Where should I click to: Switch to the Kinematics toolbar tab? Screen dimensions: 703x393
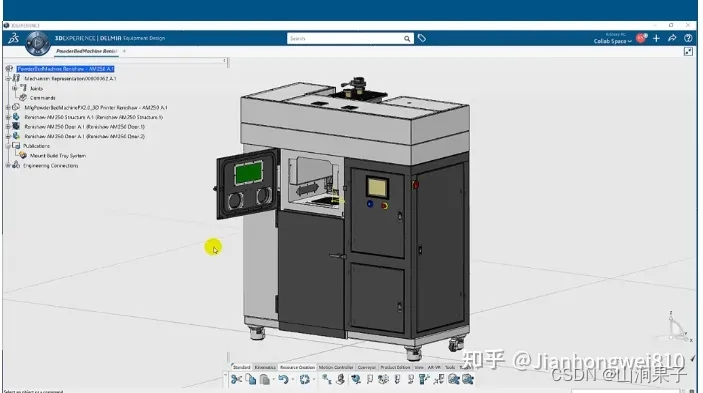pos(265,367)
